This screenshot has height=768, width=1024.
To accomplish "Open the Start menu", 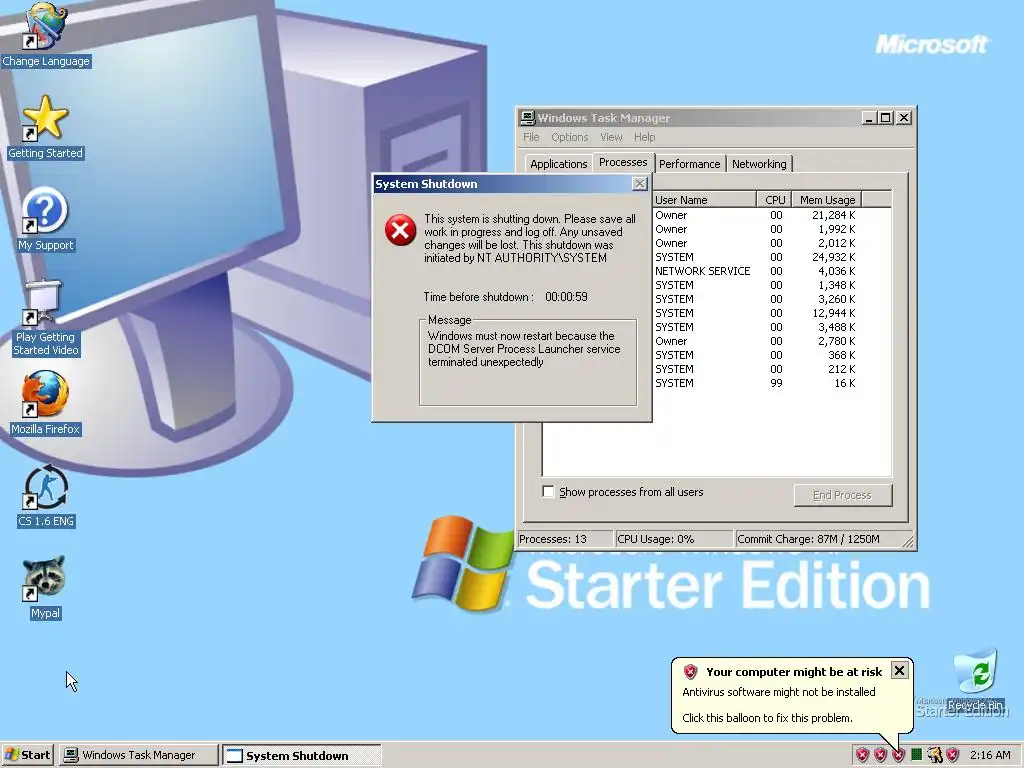I will 27,755.
